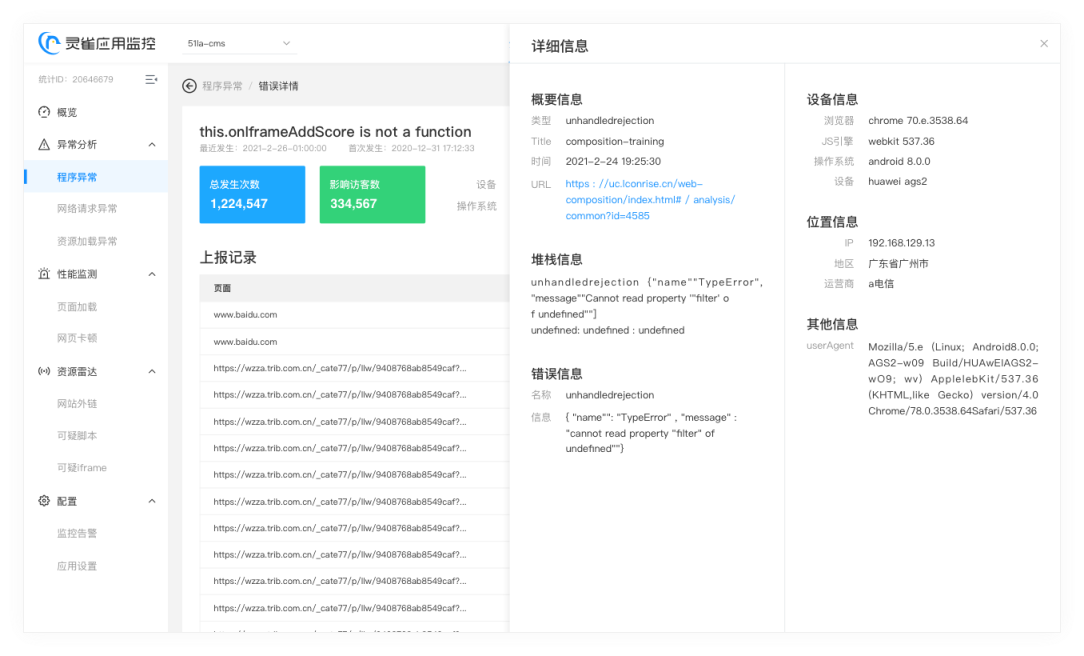The width and height of the screenshot is (1084, 656).
Task: Open the 51la-cms application dropdown
Action: click(238, 44)
